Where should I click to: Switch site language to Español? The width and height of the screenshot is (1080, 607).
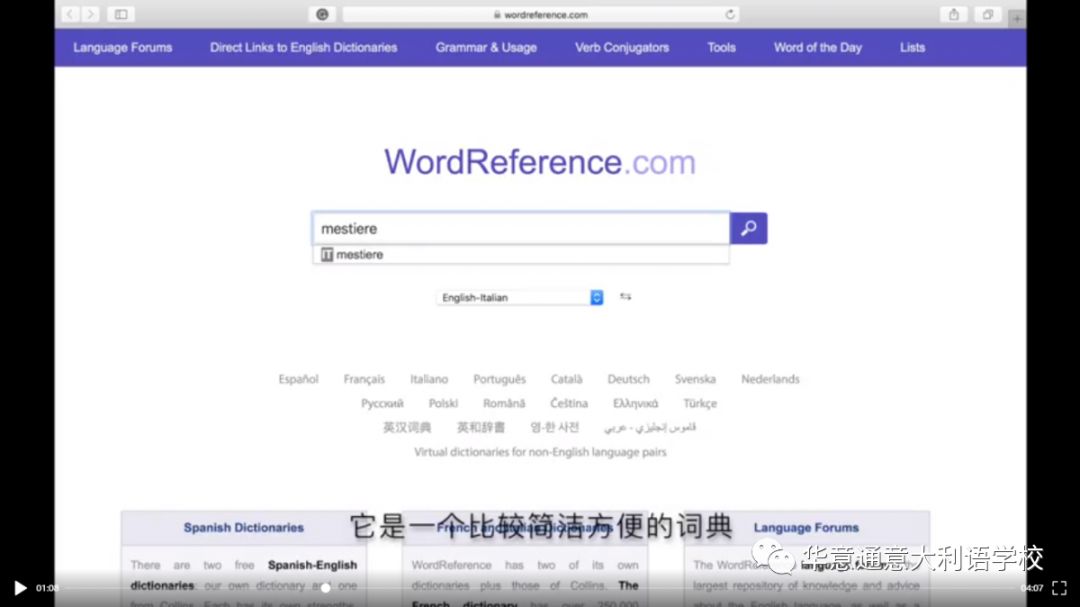[x=298, y=379]
